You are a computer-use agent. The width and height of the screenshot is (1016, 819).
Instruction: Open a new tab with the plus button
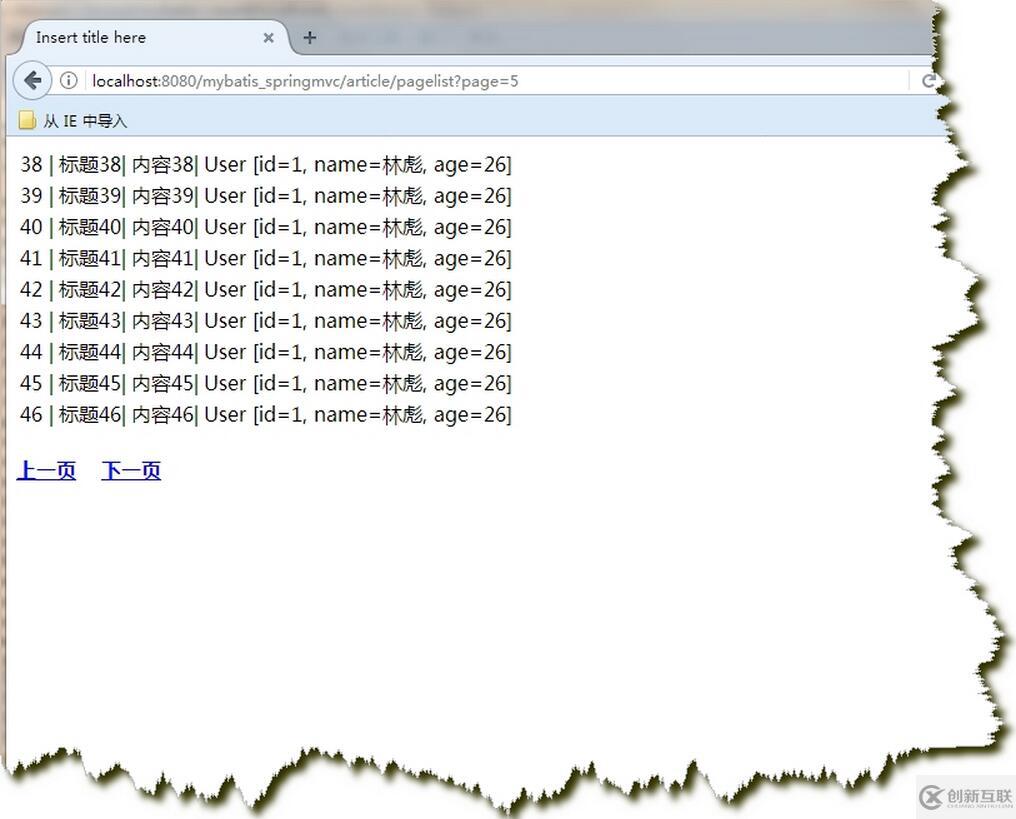pos(310,38)
